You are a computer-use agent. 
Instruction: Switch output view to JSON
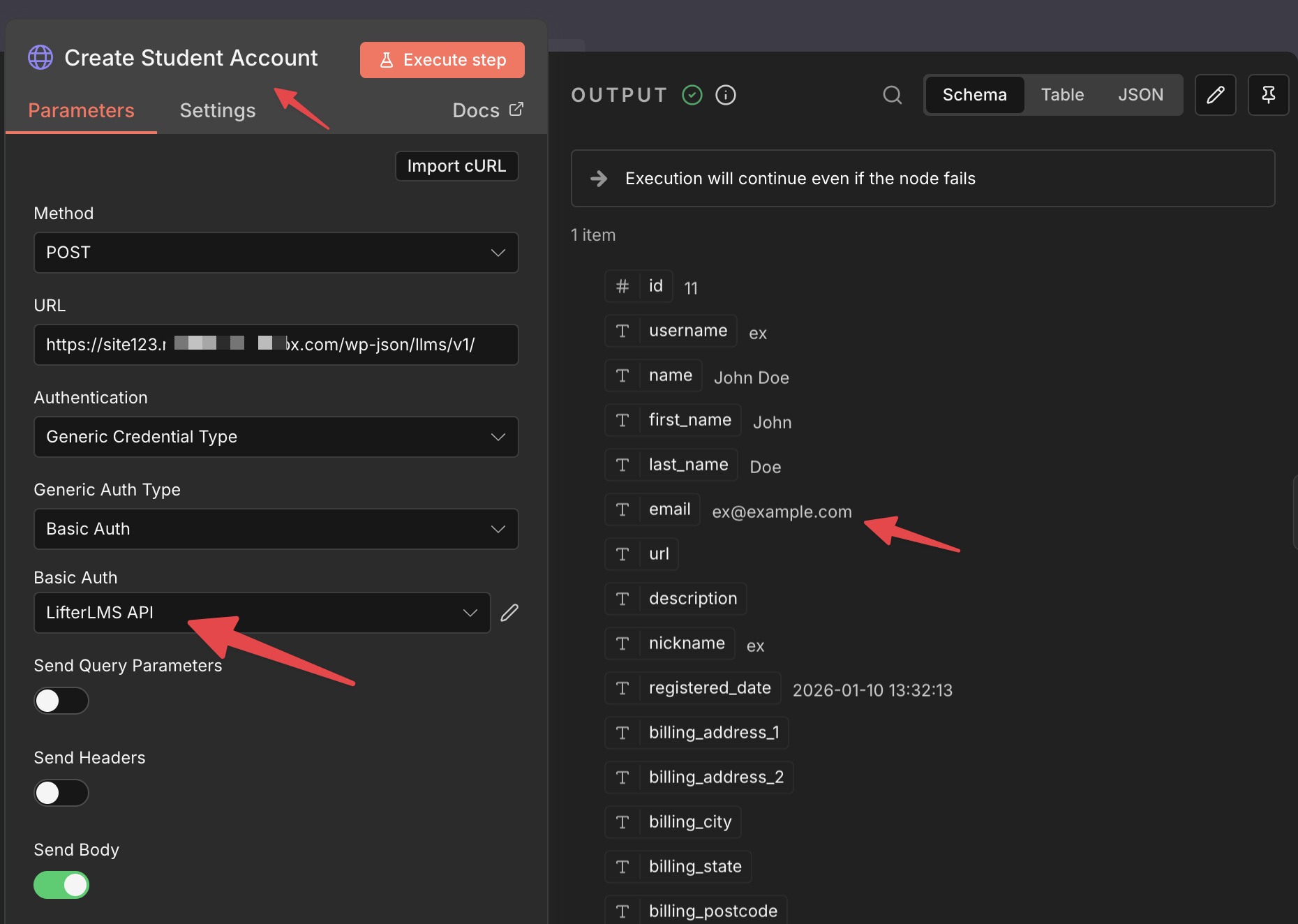(x=1140, y=95)
